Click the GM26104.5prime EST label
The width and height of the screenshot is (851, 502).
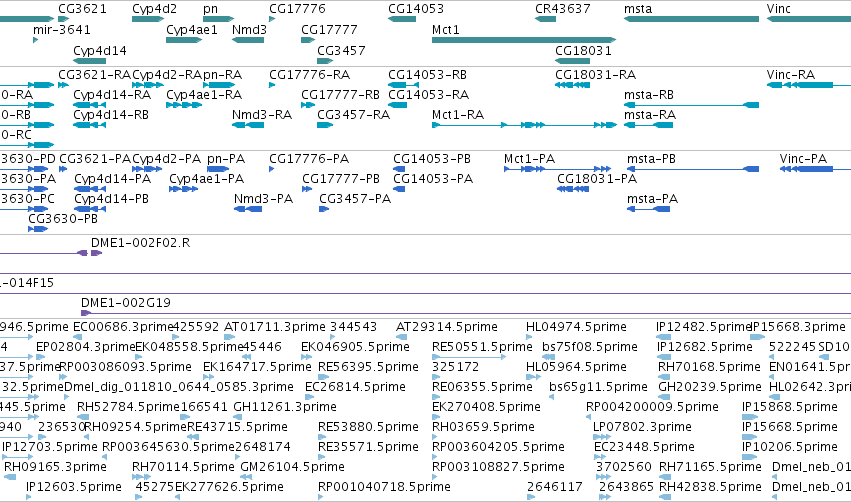(292, 467)
